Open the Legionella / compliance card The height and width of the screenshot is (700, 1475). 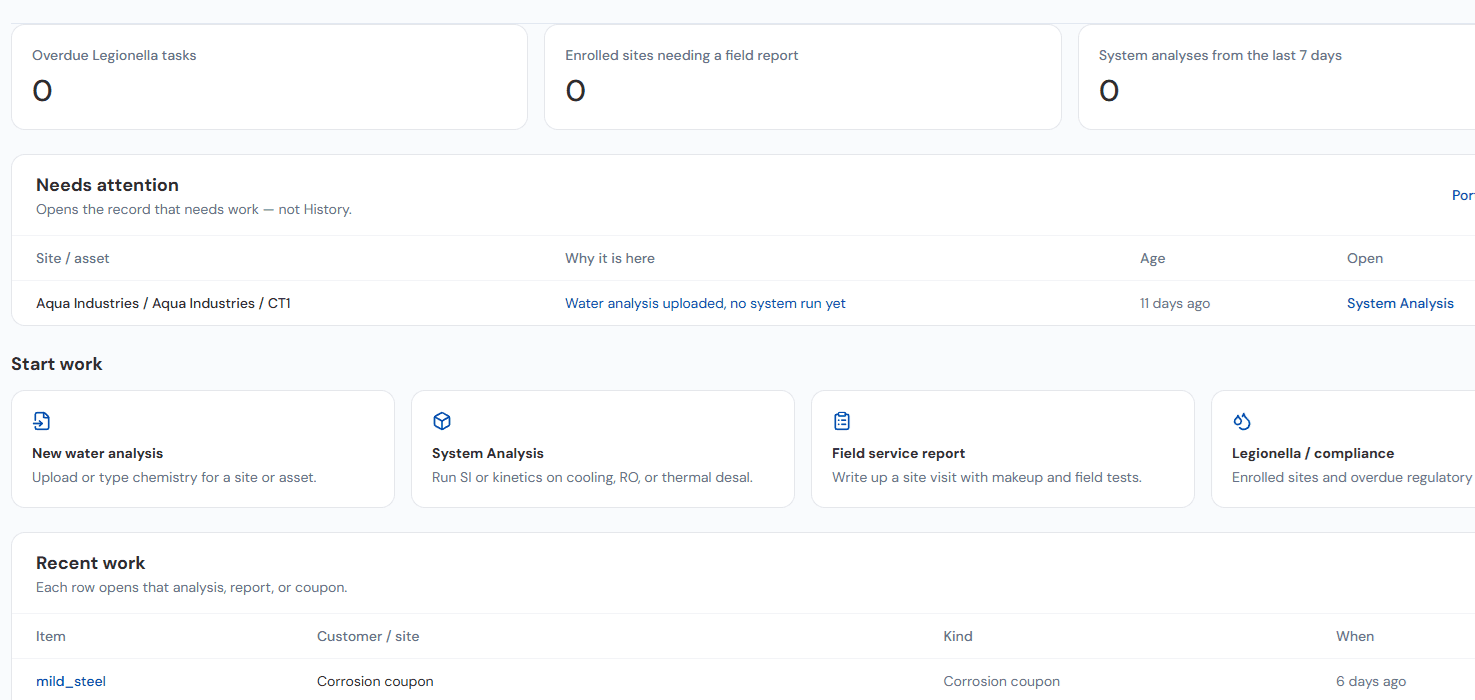tap(1343, 449)
